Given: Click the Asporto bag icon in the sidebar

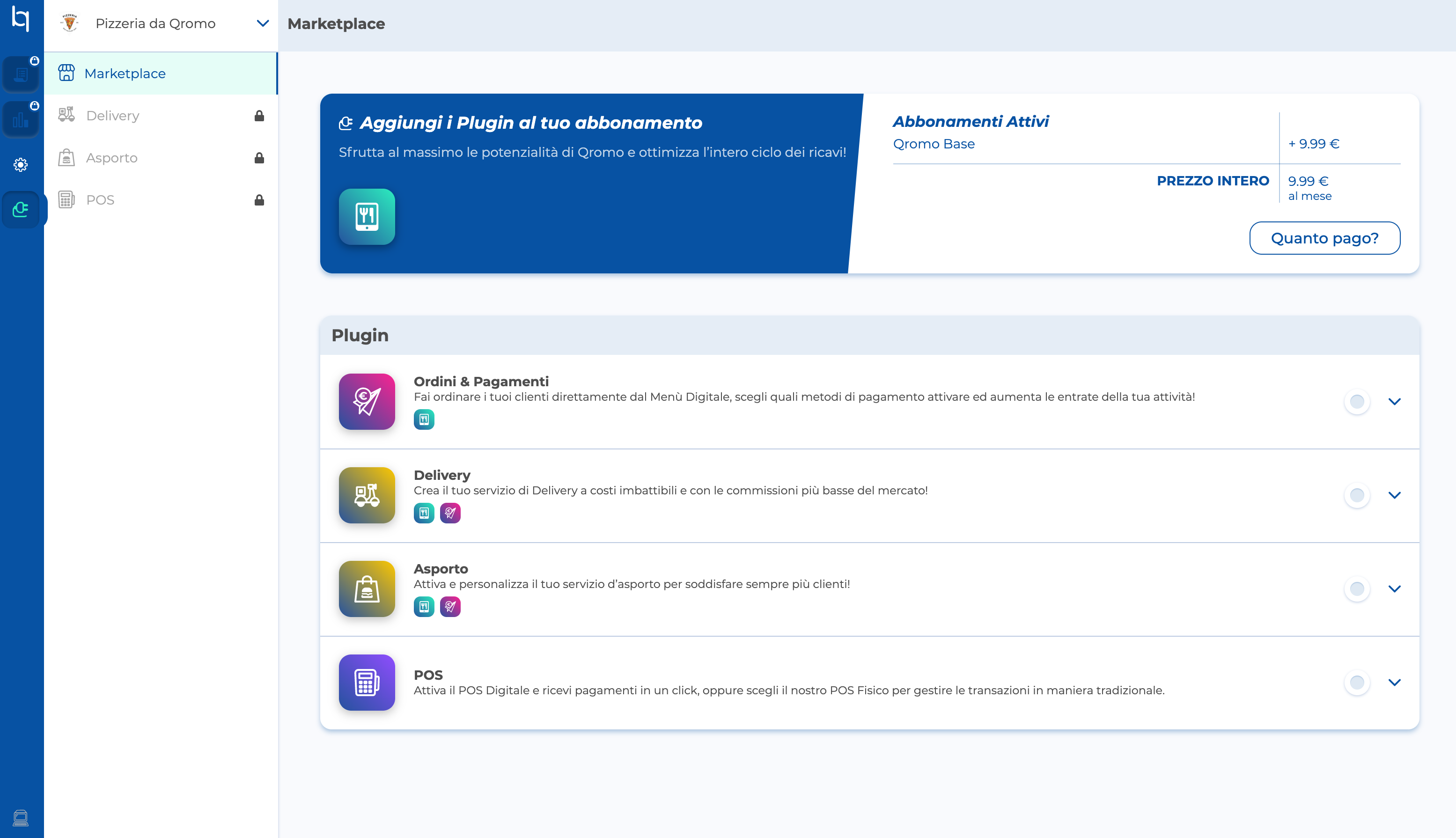Looking at the screenshot, I should (66, 157).
